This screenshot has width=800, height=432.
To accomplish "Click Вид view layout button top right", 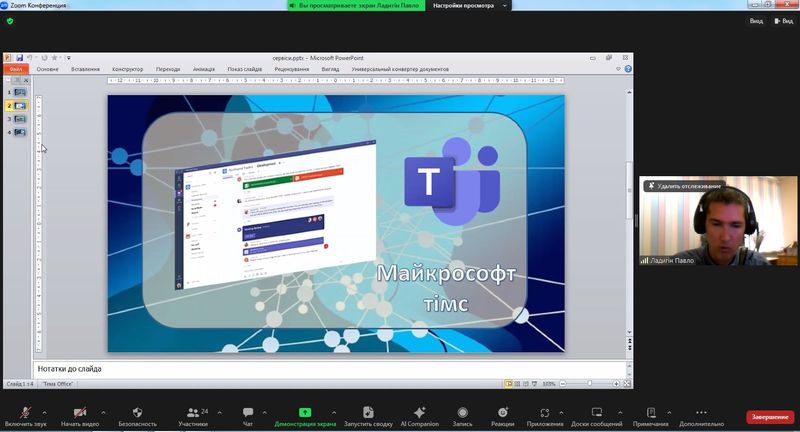I will [784, 21].
